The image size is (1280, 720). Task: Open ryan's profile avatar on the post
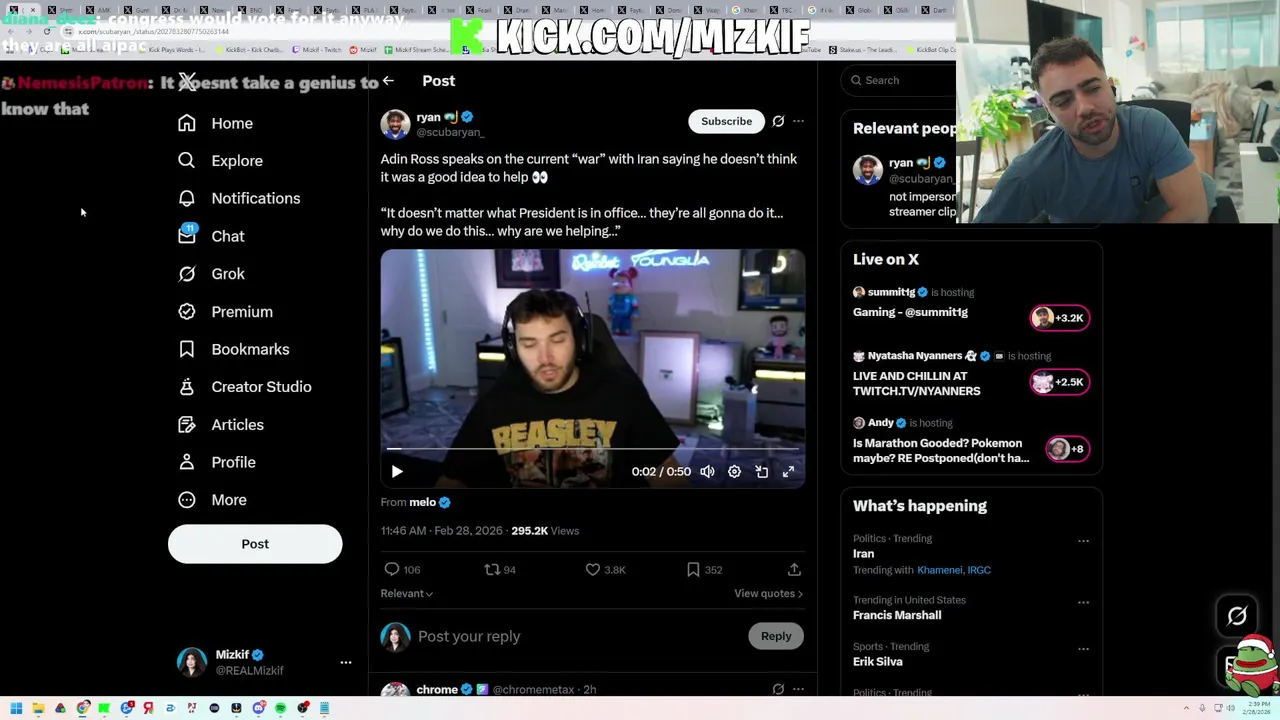(395, 125)
